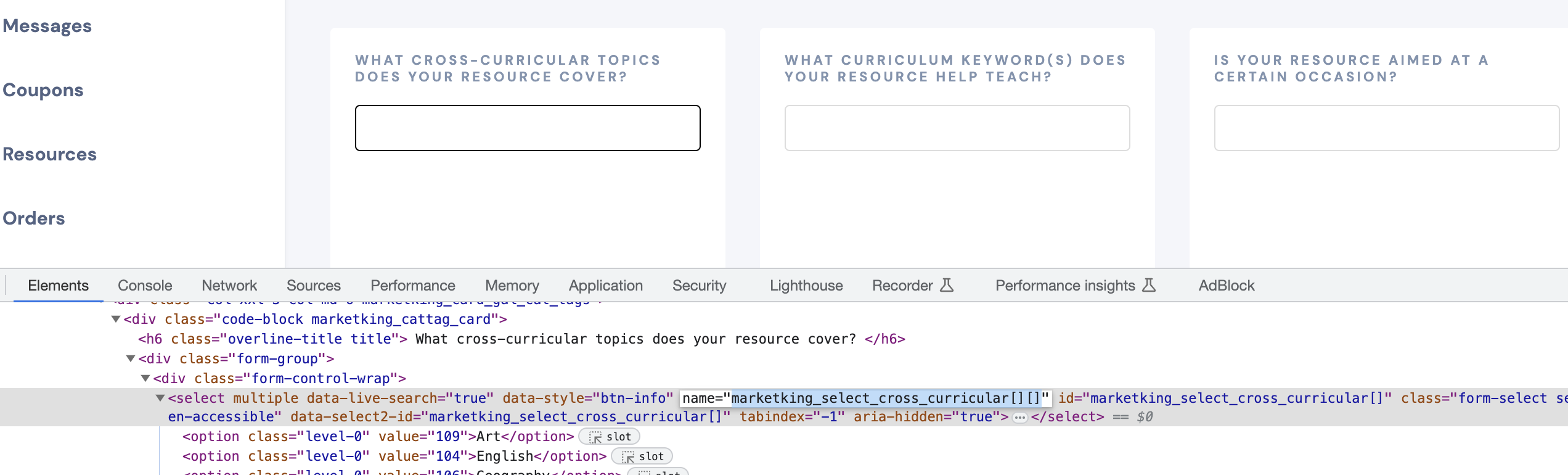Click the Recorder experimental flask icon

(947, 285)
